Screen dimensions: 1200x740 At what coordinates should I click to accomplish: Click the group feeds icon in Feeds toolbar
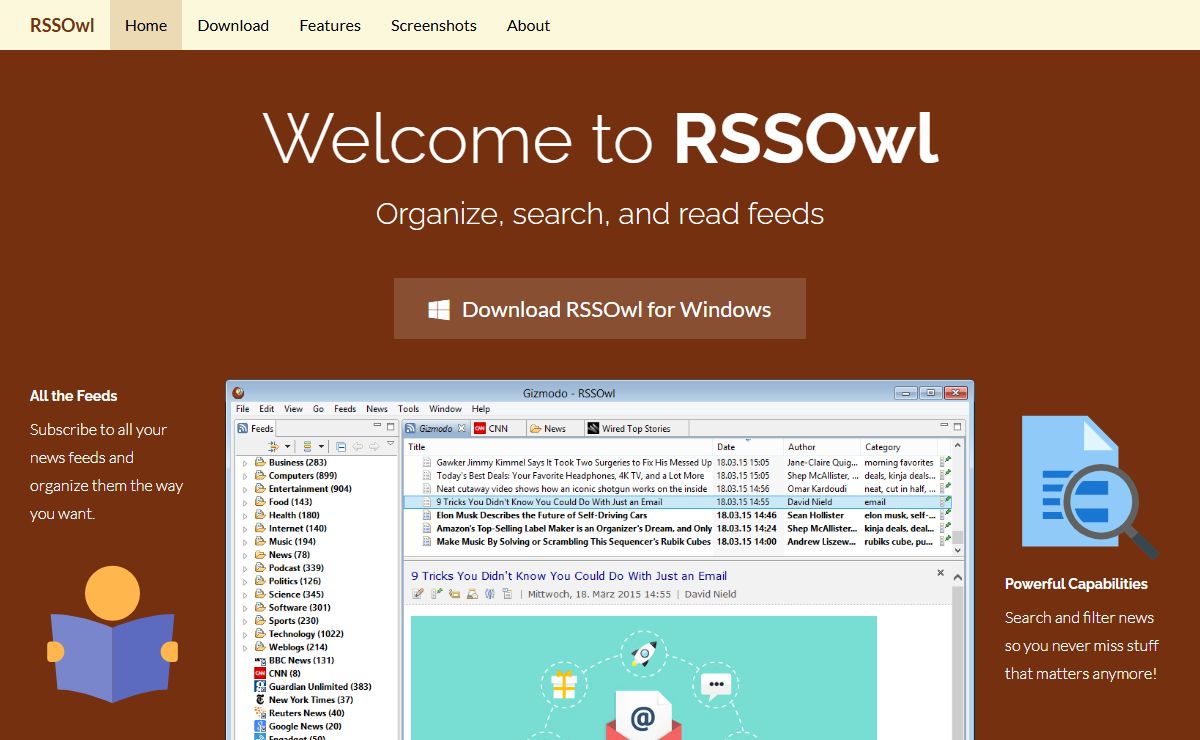tap(307, 446)
